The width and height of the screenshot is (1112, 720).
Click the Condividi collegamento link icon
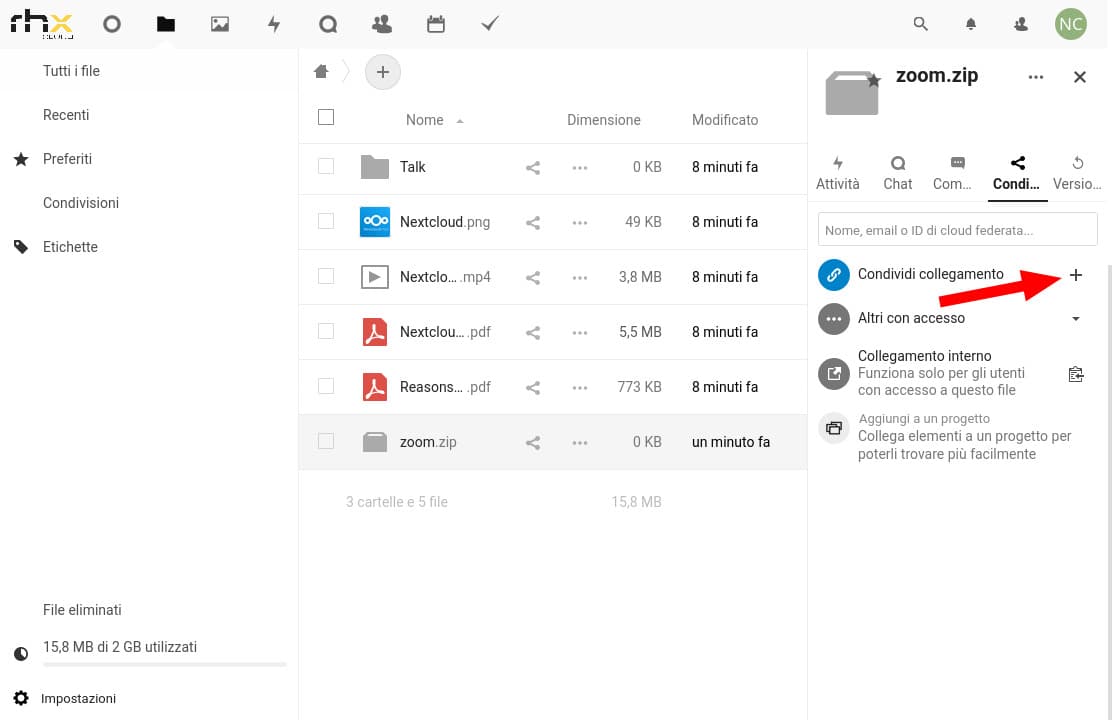(x=834, y=275)
